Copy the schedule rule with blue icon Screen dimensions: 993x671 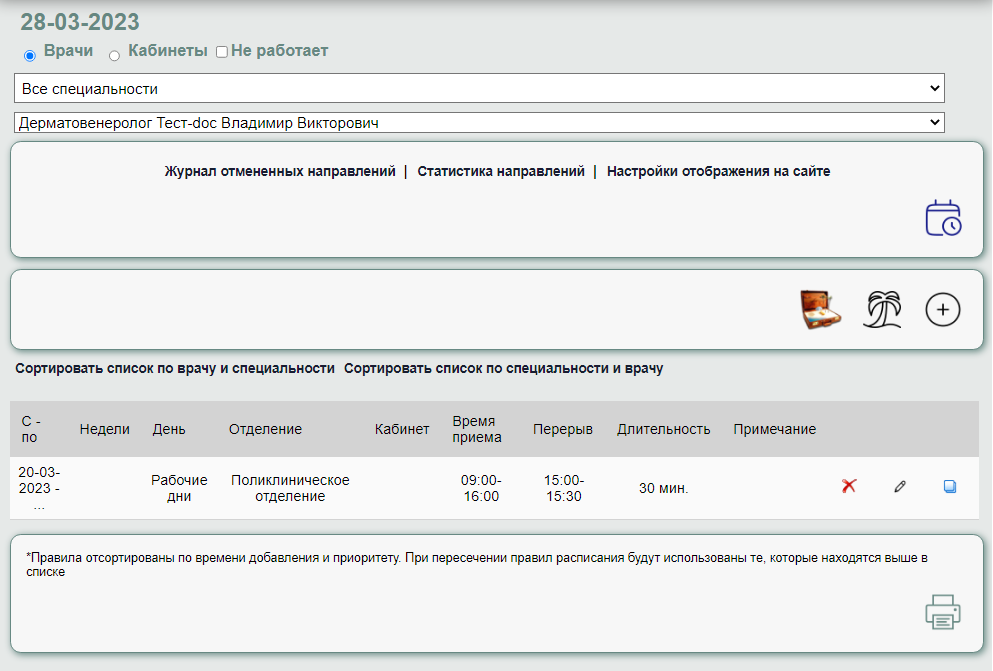click(x=950, y=487)
